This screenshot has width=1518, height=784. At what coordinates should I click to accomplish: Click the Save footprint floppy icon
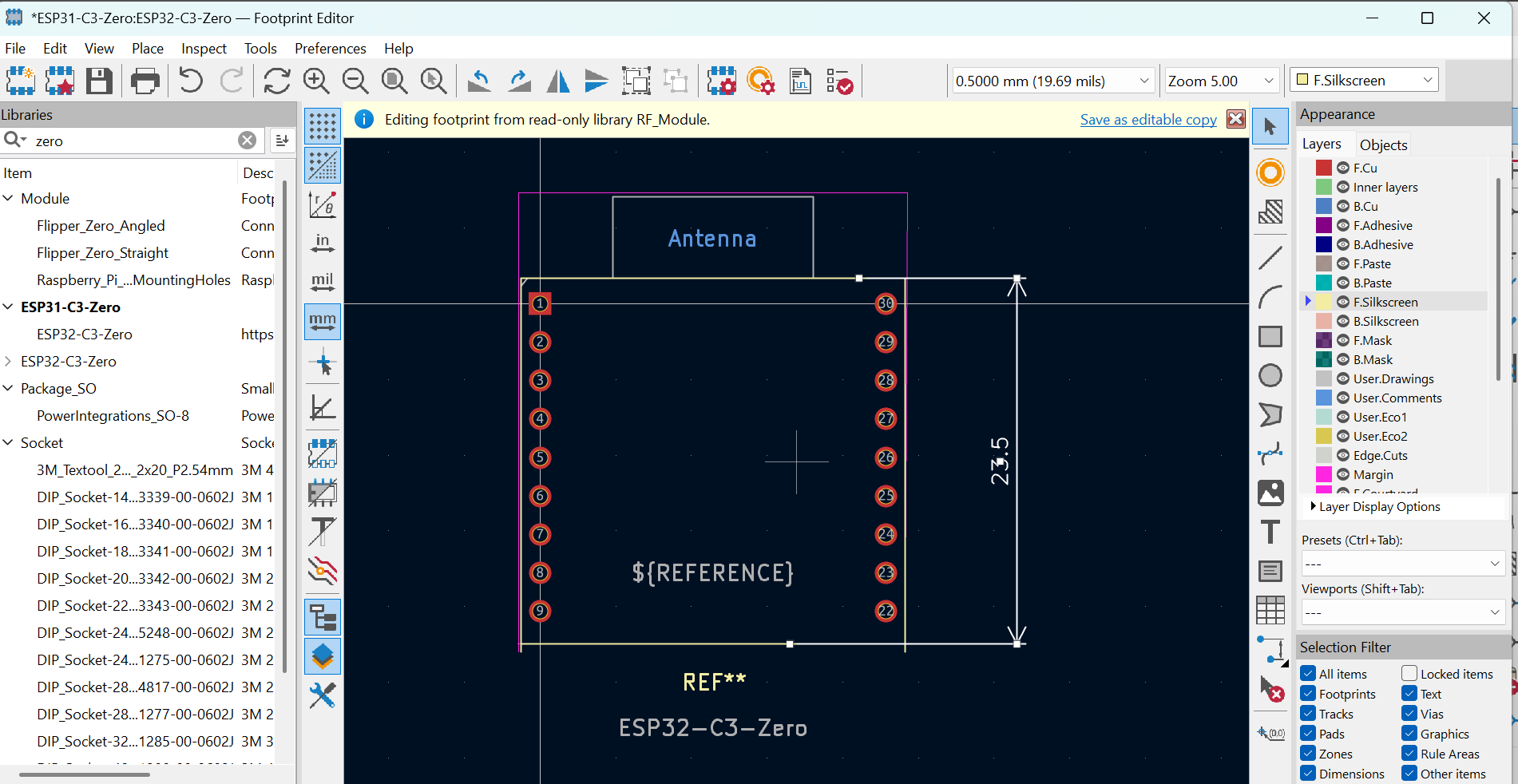click(99, 81)
